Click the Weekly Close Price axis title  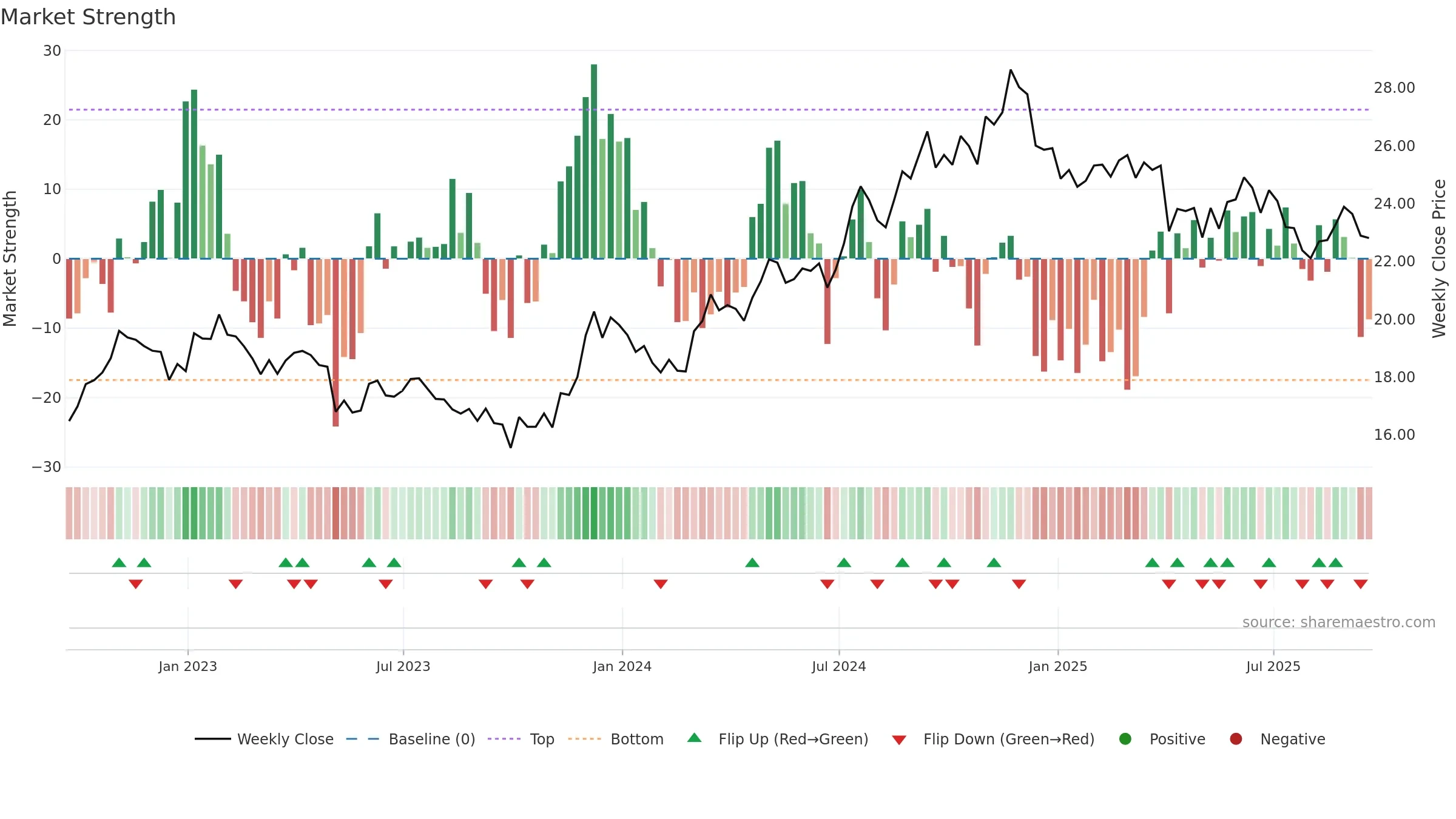tap(1440, 258)
